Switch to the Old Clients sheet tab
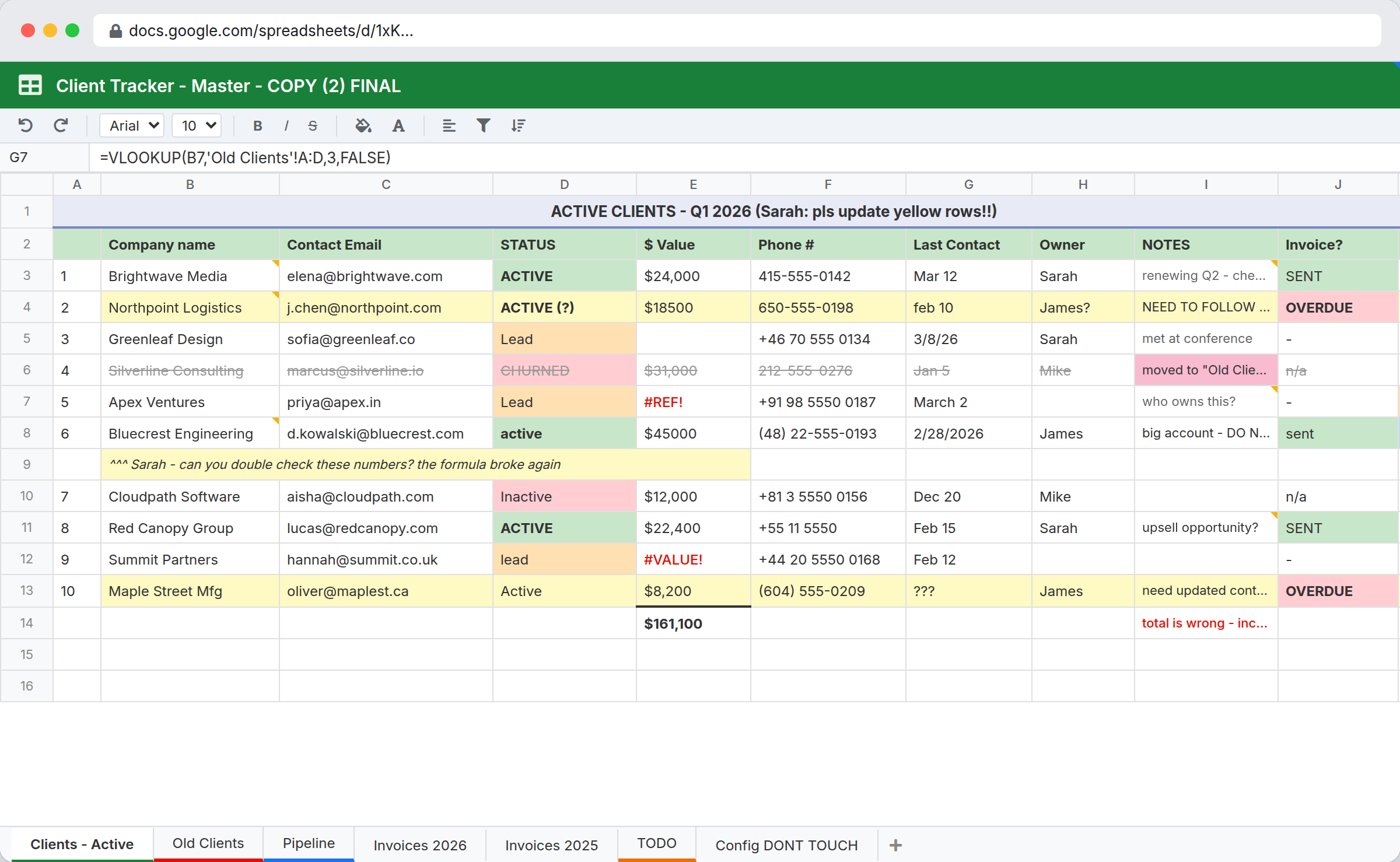The width and height of the screenshot is (1400, 862). [208, 843]
